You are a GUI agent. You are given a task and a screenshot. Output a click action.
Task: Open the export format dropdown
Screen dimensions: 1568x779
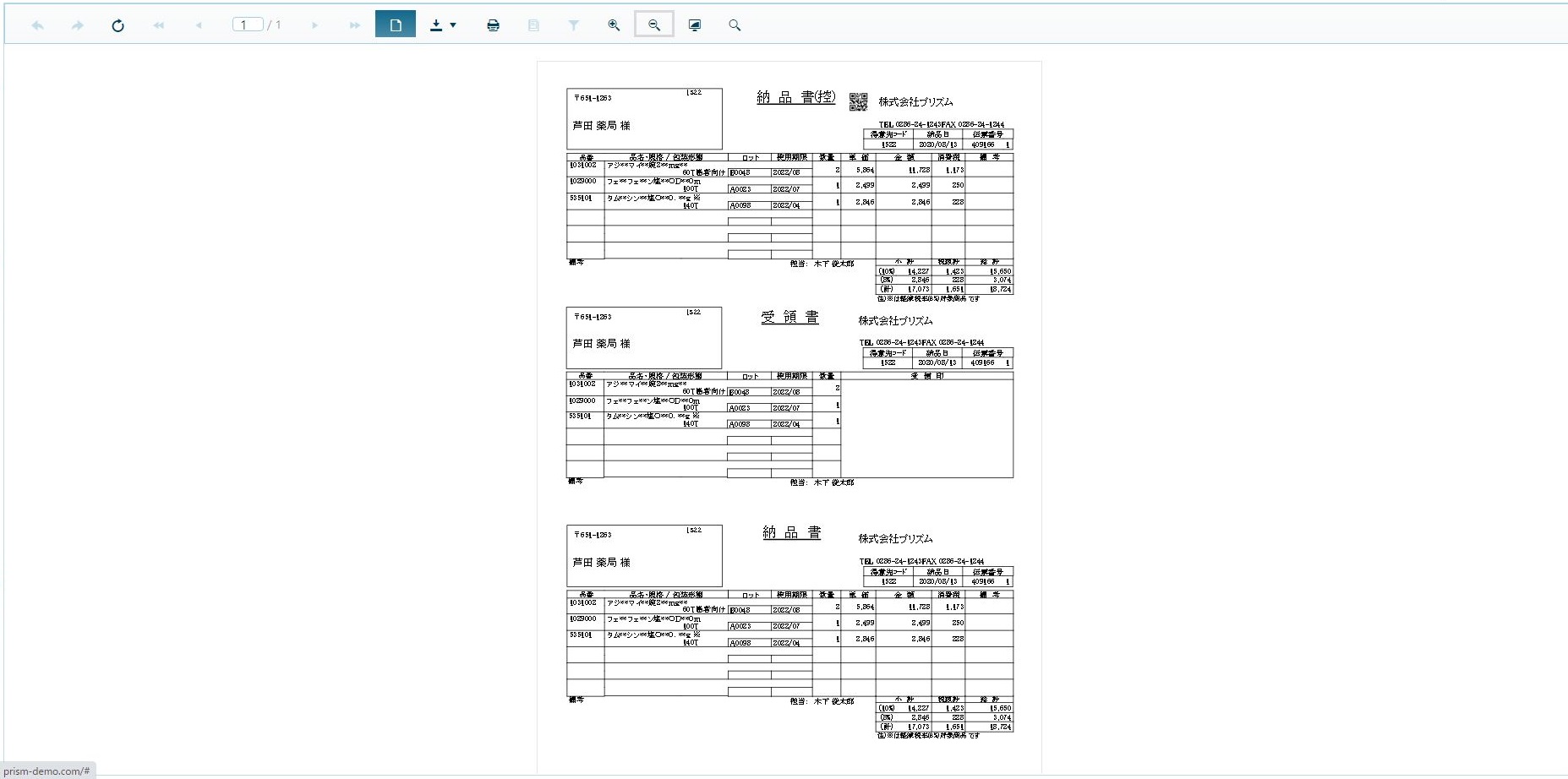(x=443, y=25)
